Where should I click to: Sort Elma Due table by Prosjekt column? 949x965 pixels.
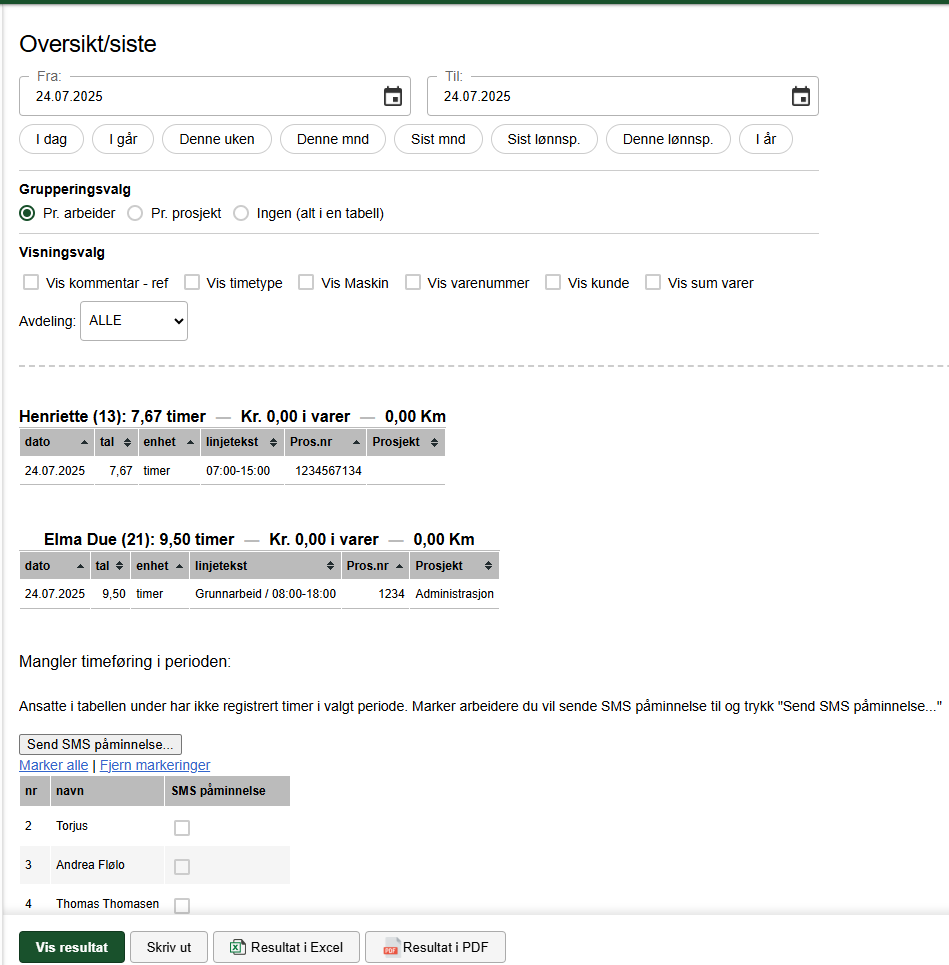tap(454, 566)
